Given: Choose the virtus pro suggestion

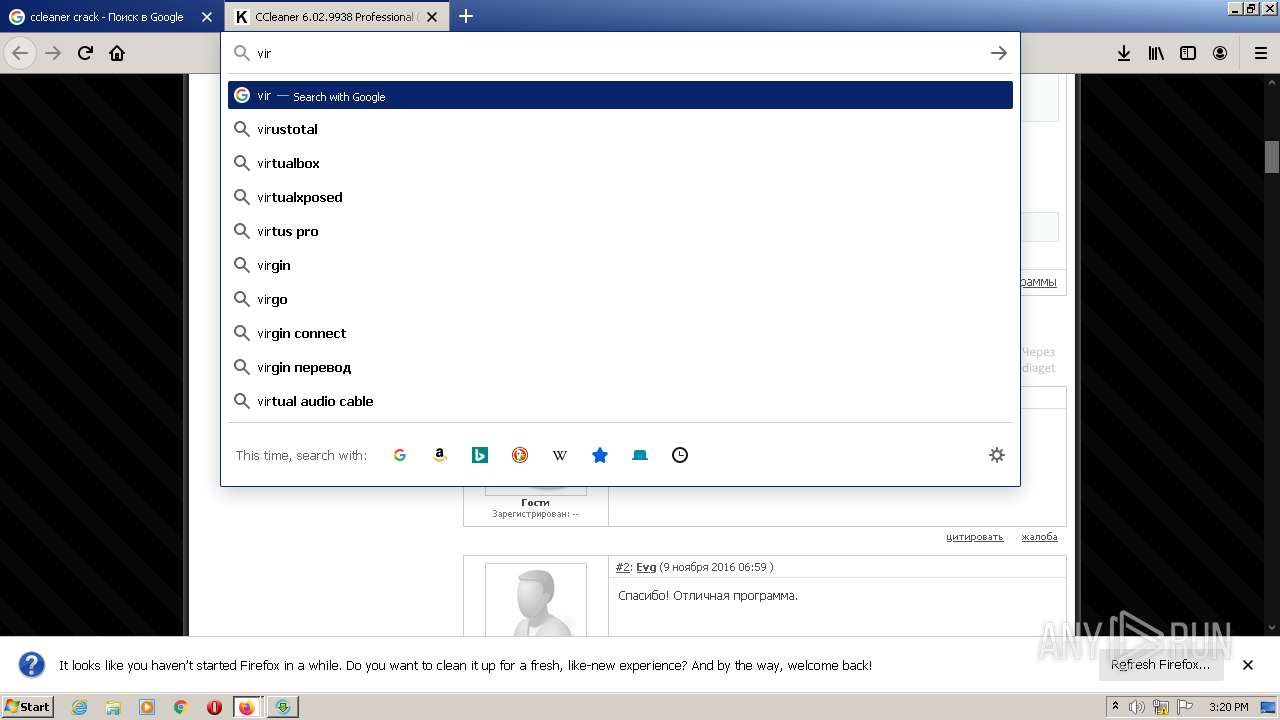Looking at the screenshot, I should (x=620, y=231).
